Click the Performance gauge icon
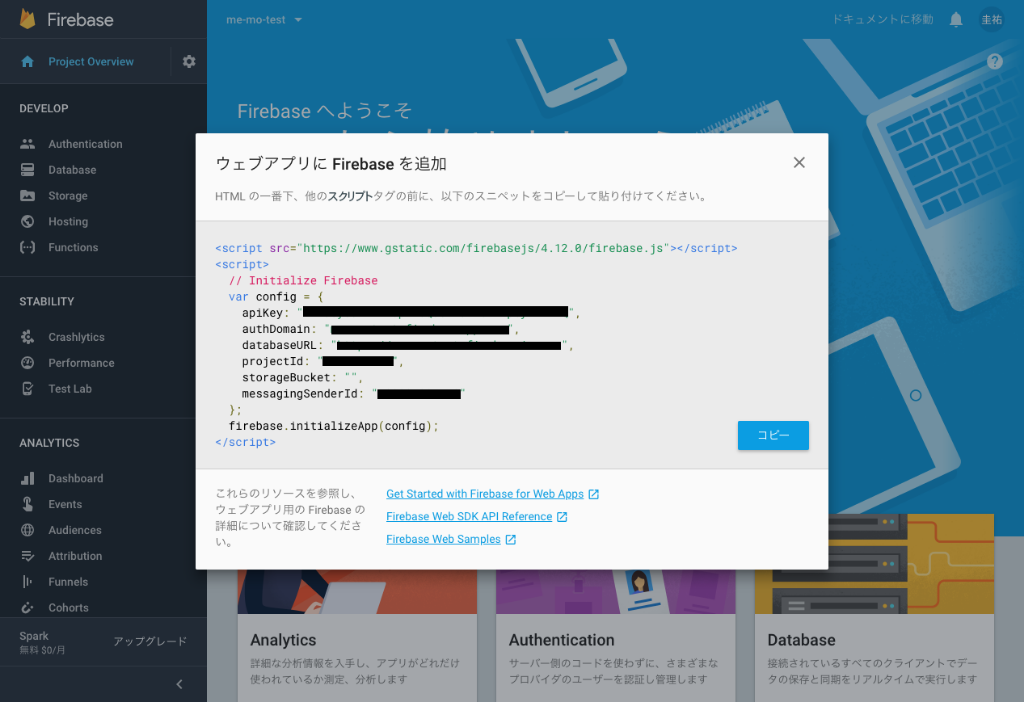Viewport: 1024px width, 702px height. point(27,363)
